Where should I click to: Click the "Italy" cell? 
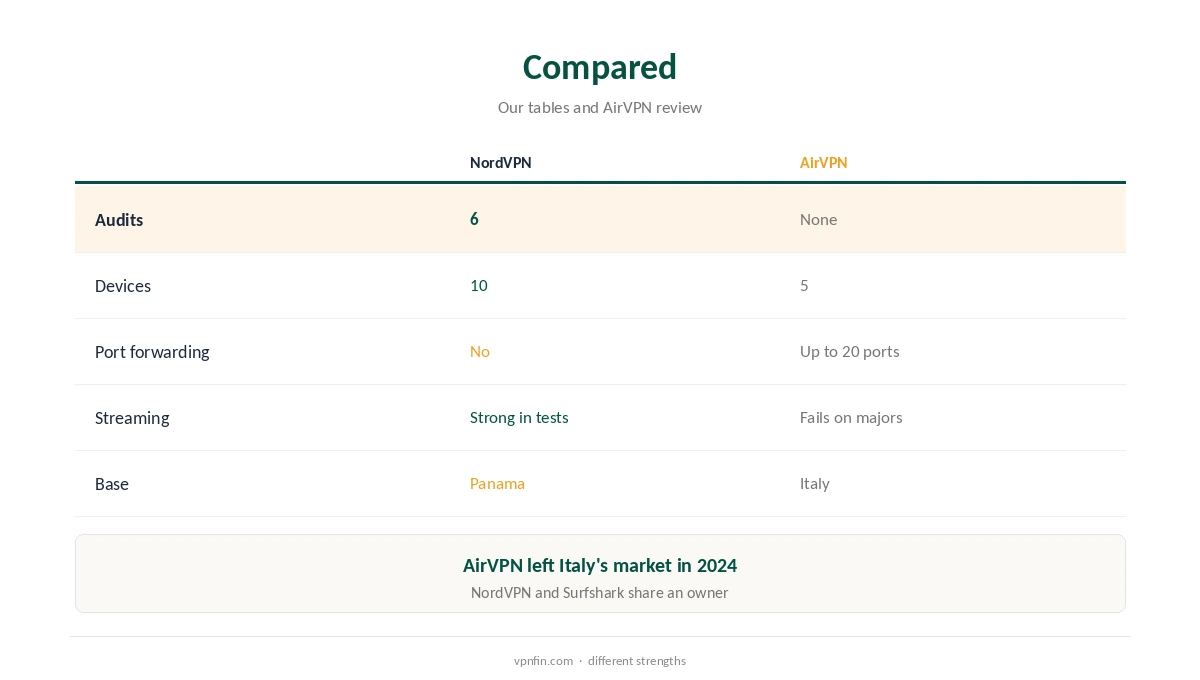[x=815, y=483]
